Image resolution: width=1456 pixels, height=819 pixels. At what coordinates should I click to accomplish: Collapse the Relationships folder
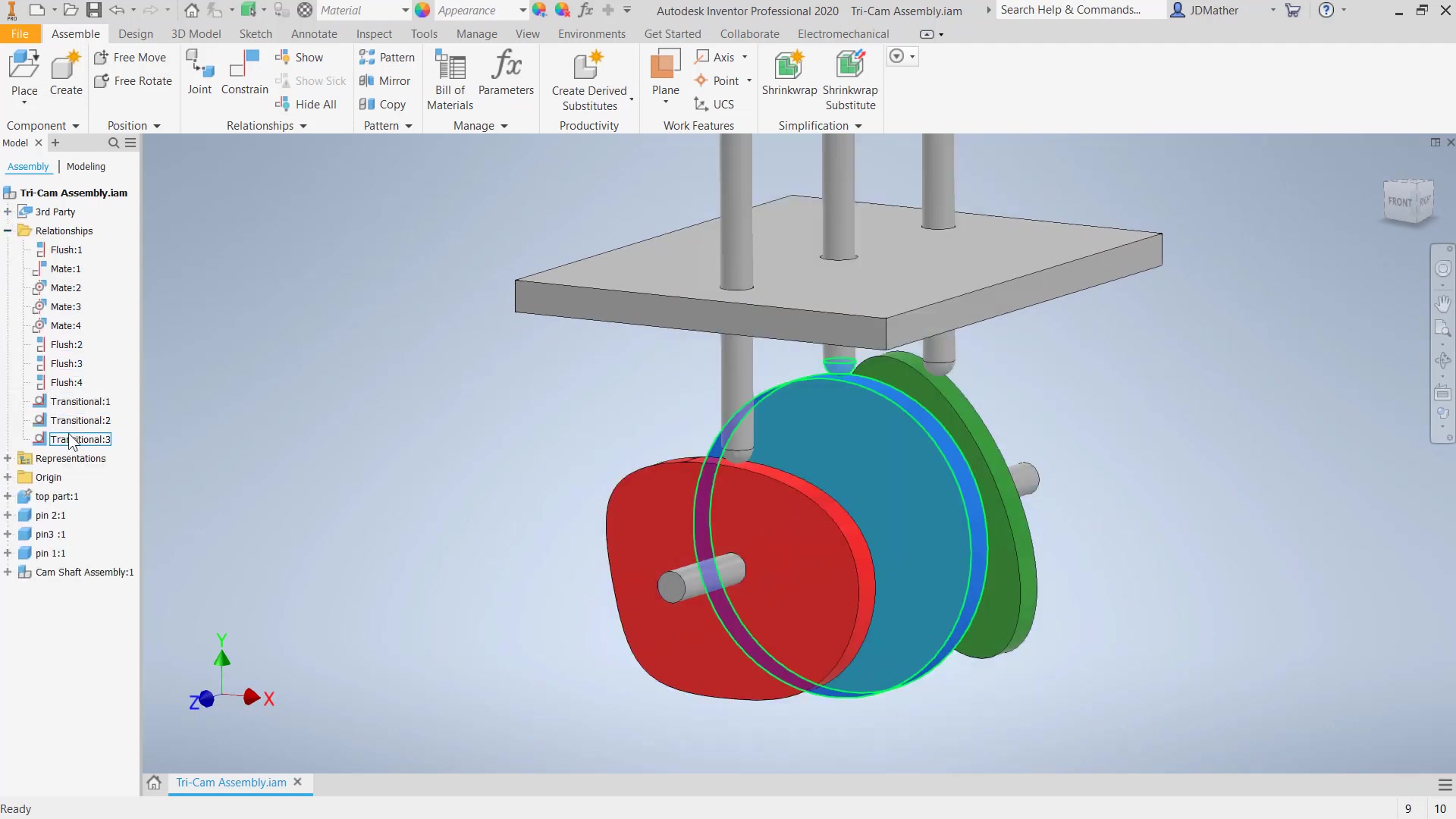tap(8, 231)
